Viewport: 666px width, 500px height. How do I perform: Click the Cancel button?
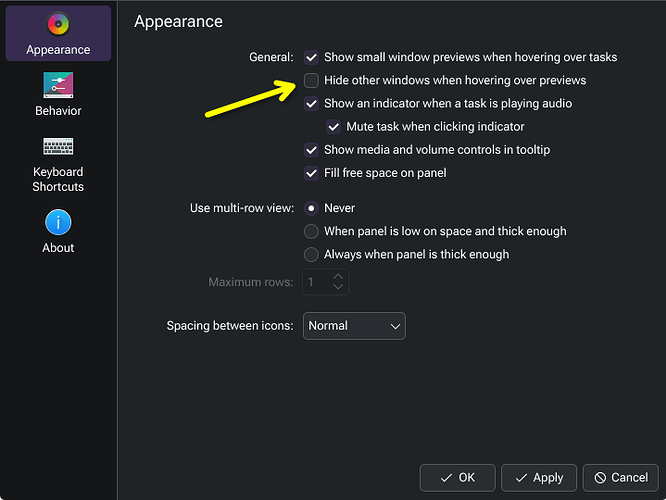pos(621,478)
